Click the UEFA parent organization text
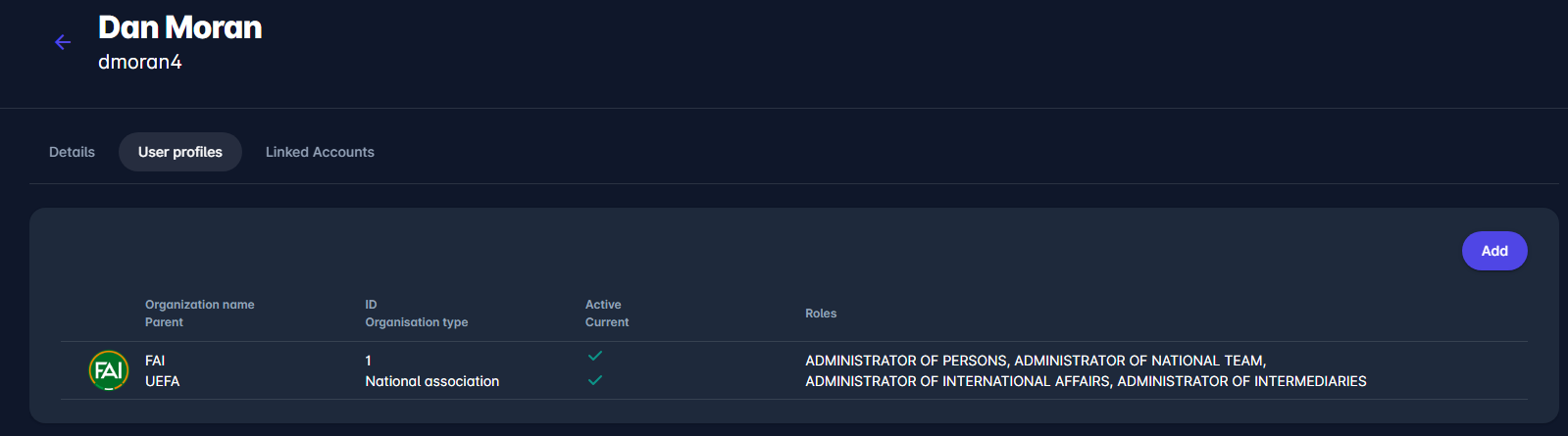 162,381
